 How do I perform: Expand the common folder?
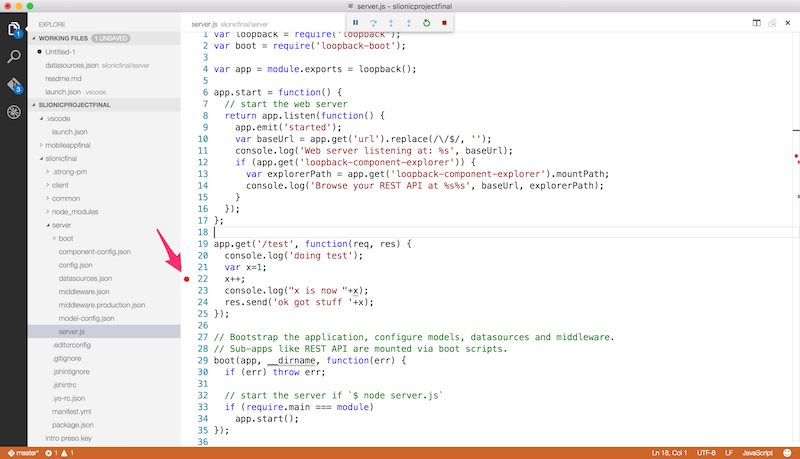48,198
